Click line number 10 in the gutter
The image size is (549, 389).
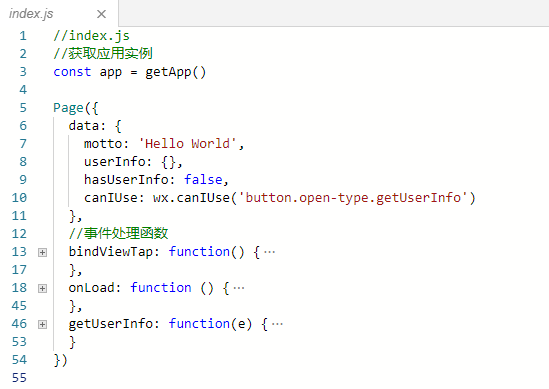point(19,198)
